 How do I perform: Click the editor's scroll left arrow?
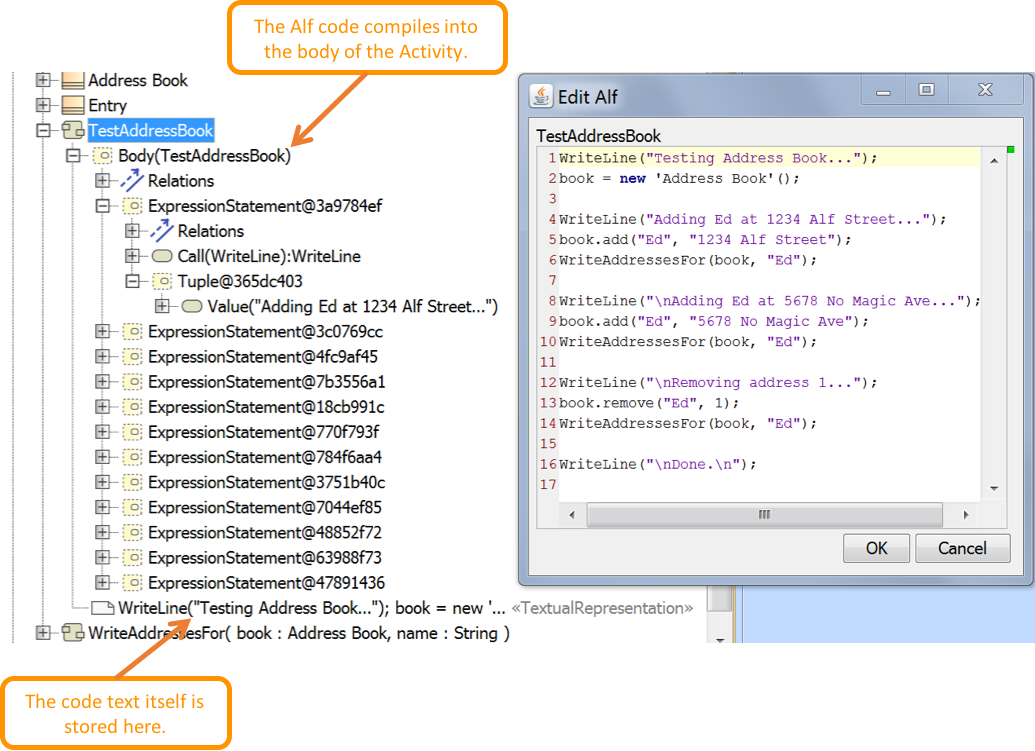[572, 515]
